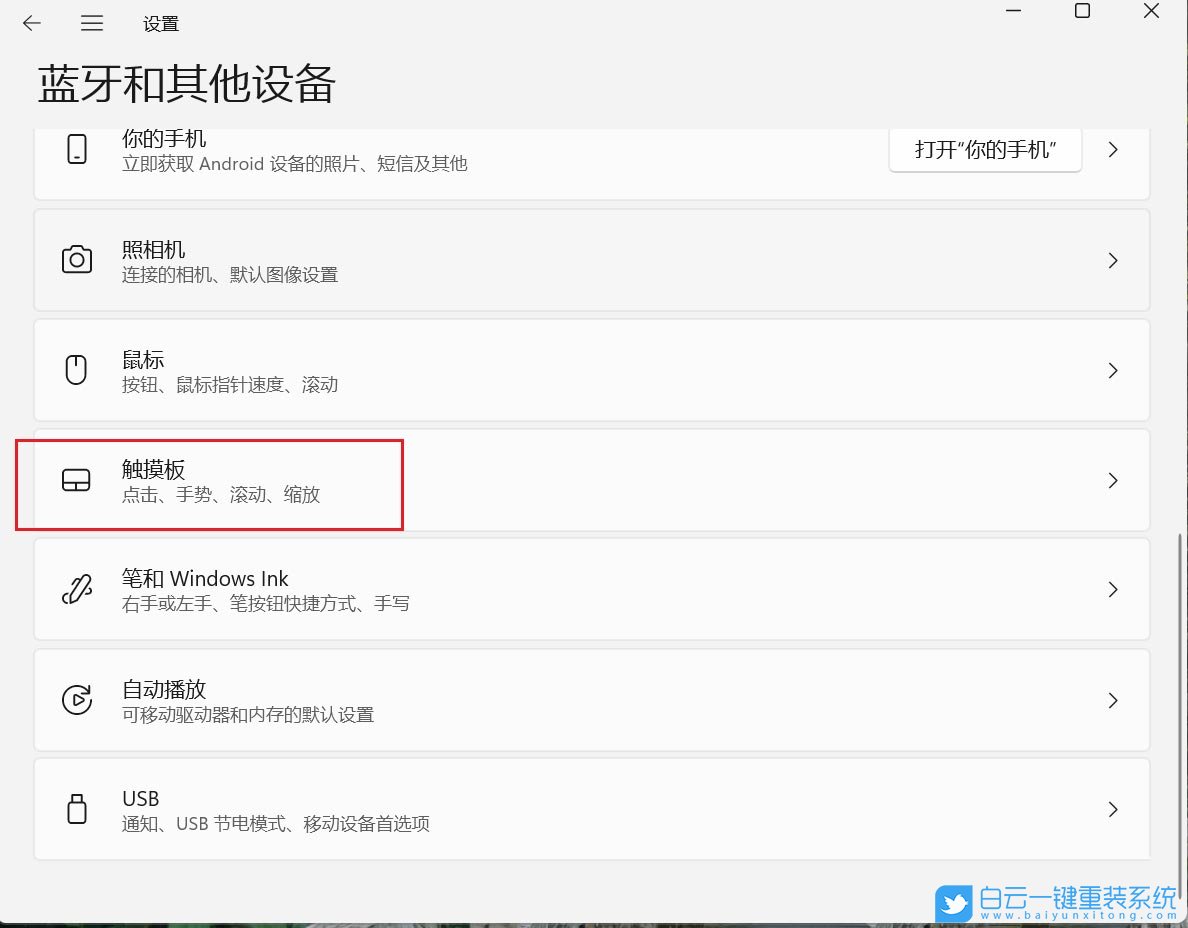Select the pen icon for 笔和 Windows Ink
The height and width of the screenshot is (928, 1188).
[x=75, y=590]
